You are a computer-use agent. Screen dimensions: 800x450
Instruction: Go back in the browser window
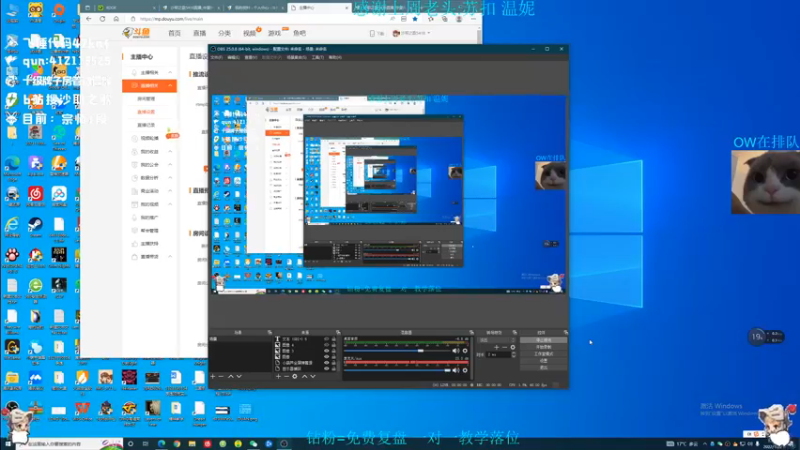pyautogui.click(x=89, y=19)
